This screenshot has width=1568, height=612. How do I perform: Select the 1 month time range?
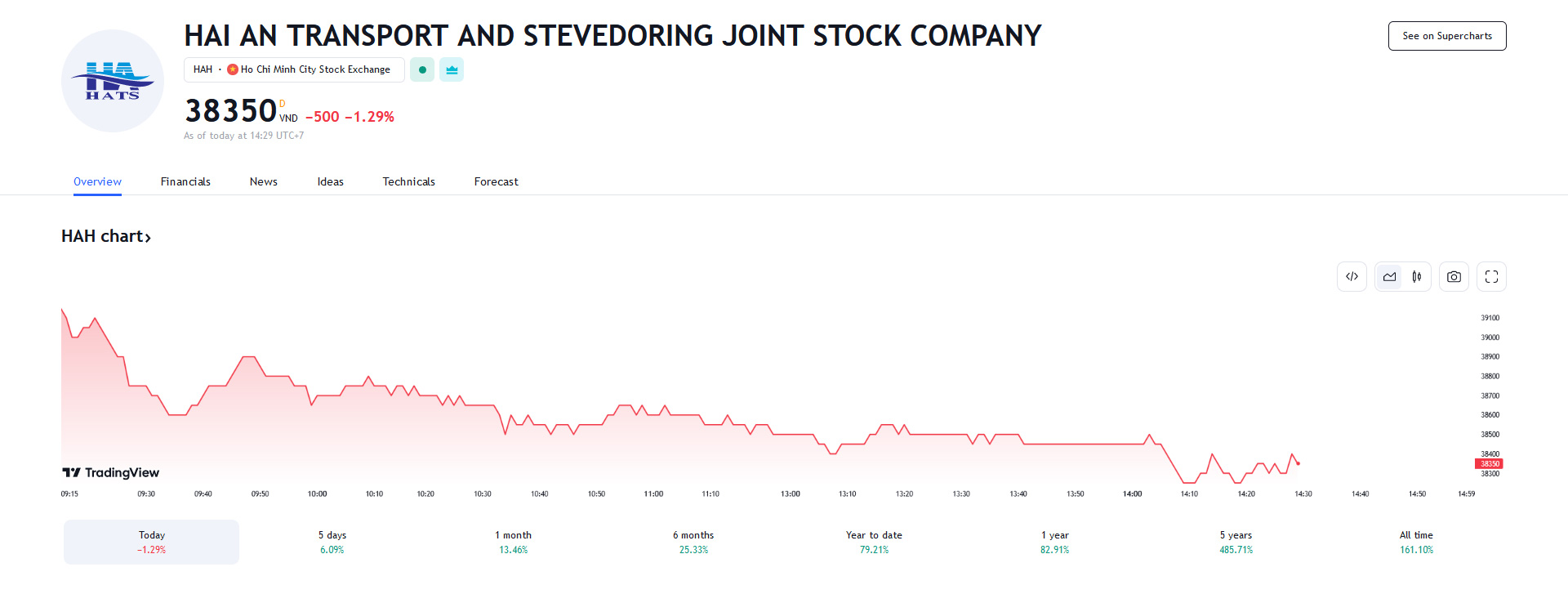point(513,542)
